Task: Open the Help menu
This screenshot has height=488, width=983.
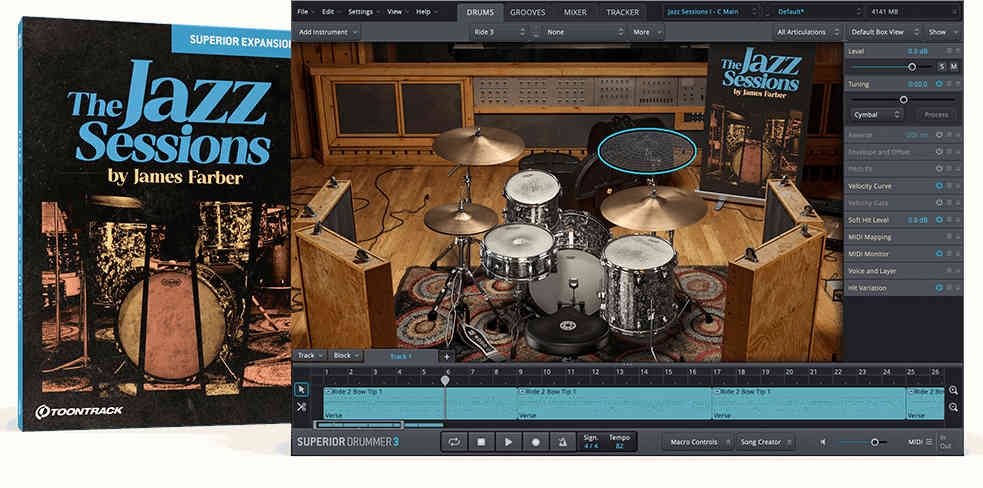Action: coord(427,11)
